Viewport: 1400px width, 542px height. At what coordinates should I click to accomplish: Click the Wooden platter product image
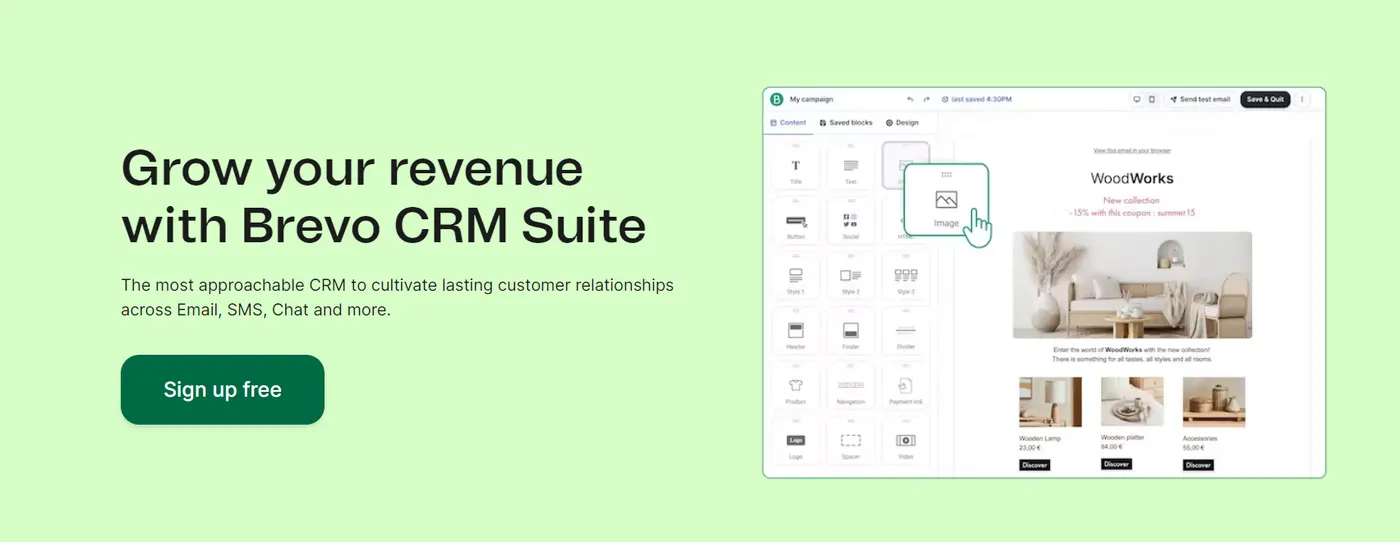click(1132, 401)
